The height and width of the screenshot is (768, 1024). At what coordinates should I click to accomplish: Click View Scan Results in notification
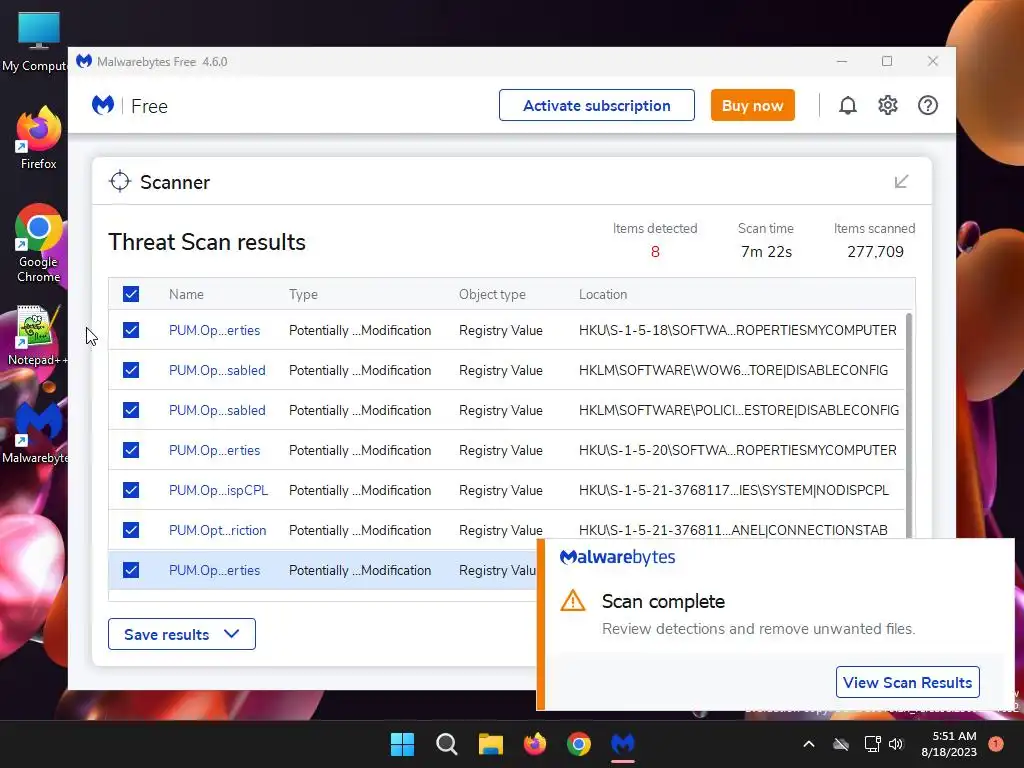(x=907, y=682)
